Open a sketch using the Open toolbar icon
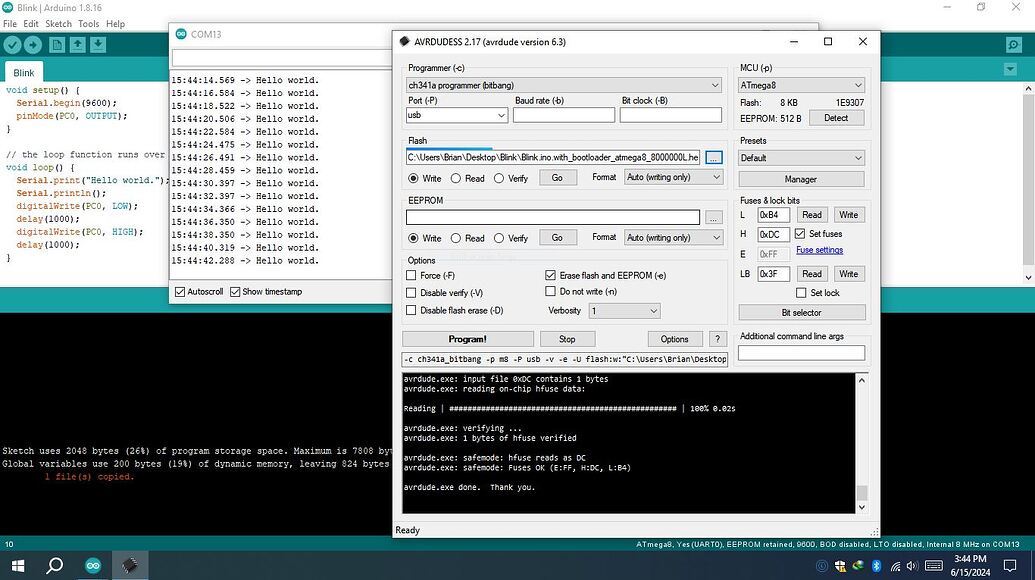1035x580 pixels. (x=77, y=44)
